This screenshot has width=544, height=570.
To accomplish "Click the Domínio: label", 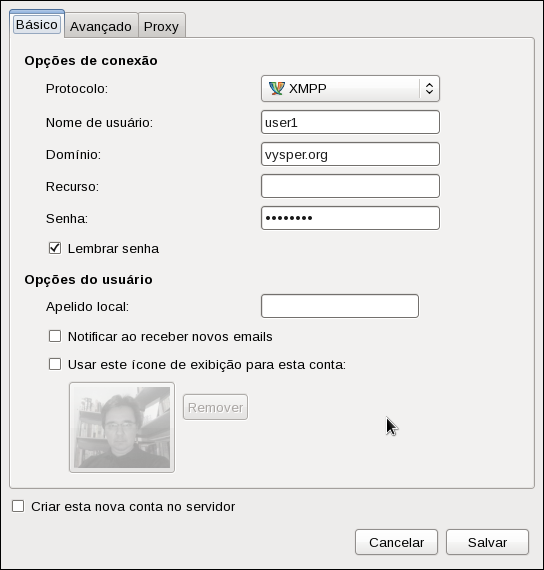I will 73,154.
